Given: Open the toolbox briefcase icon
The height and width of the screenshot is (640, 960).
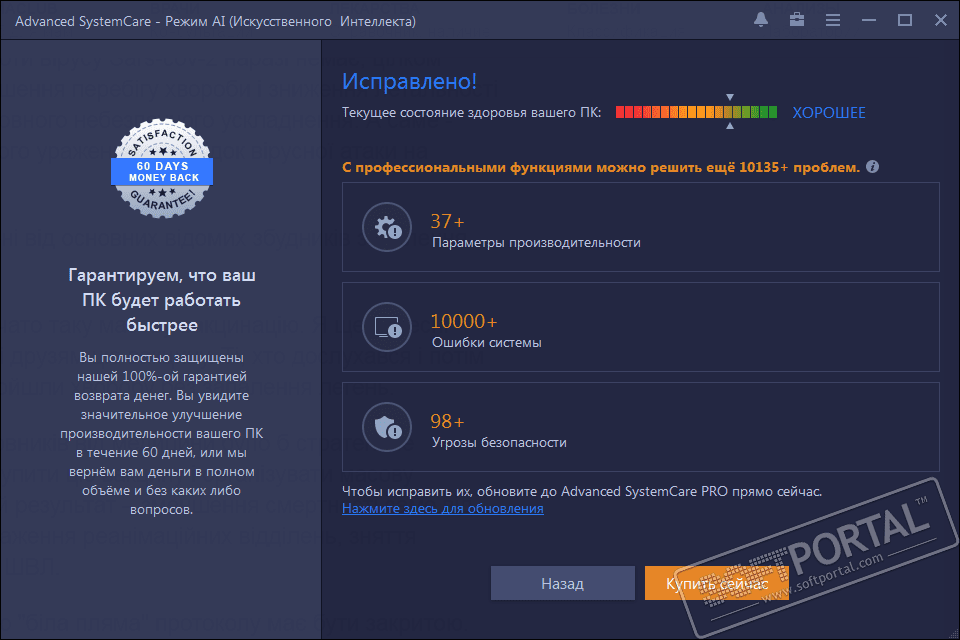Looking at the screenshot, I should pyautogui.click(x=797, y=20).
